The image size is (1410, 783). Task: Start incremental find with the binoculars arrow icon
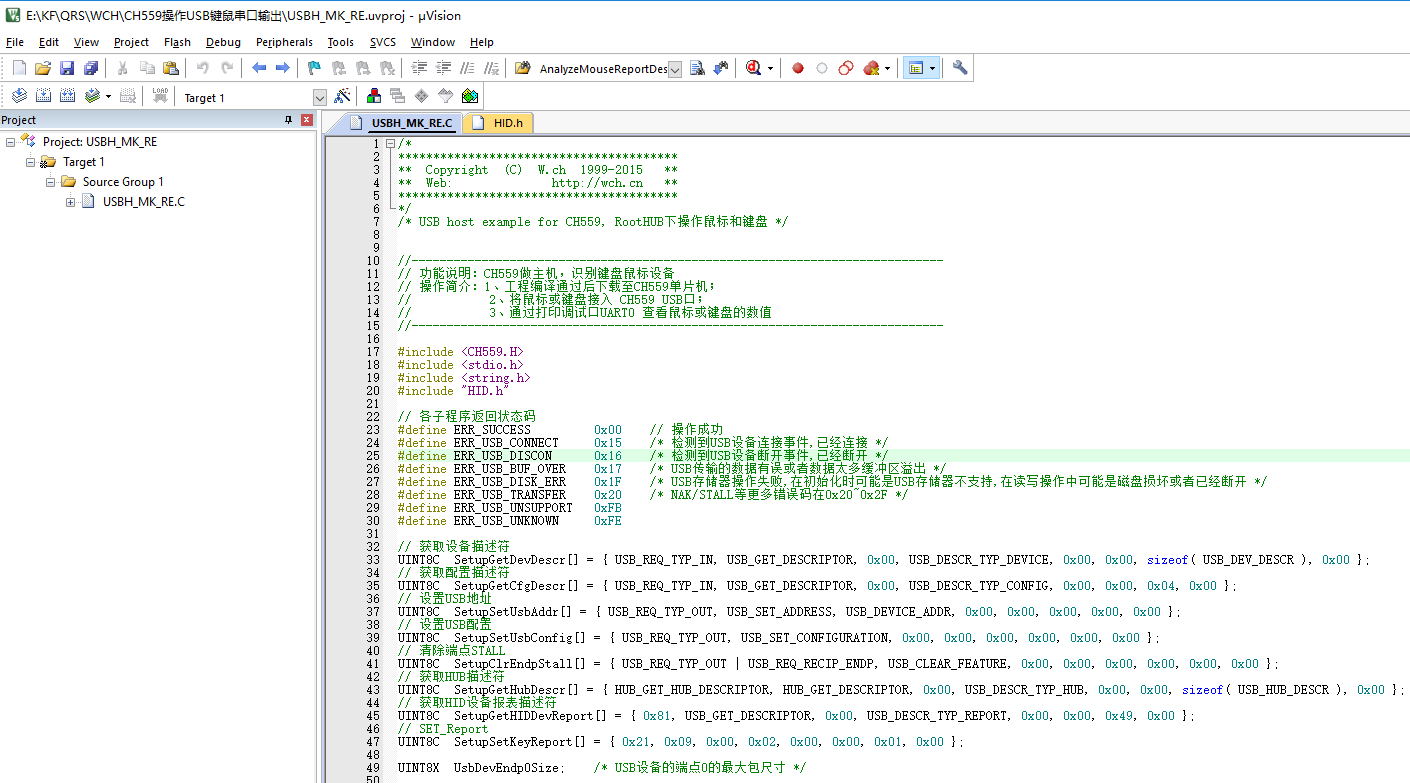(x=721, y=68)
